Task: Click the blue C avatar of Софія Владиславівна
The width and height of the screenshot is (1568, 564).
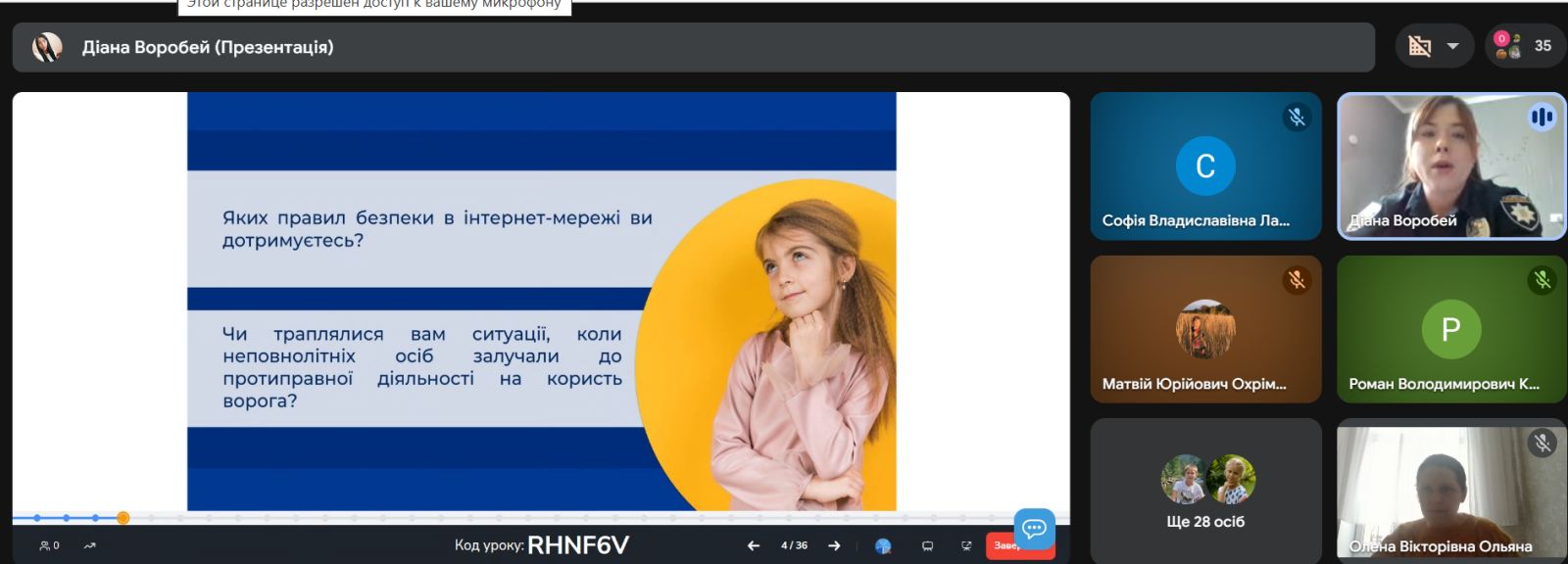Action: (x=1205, y=165)
